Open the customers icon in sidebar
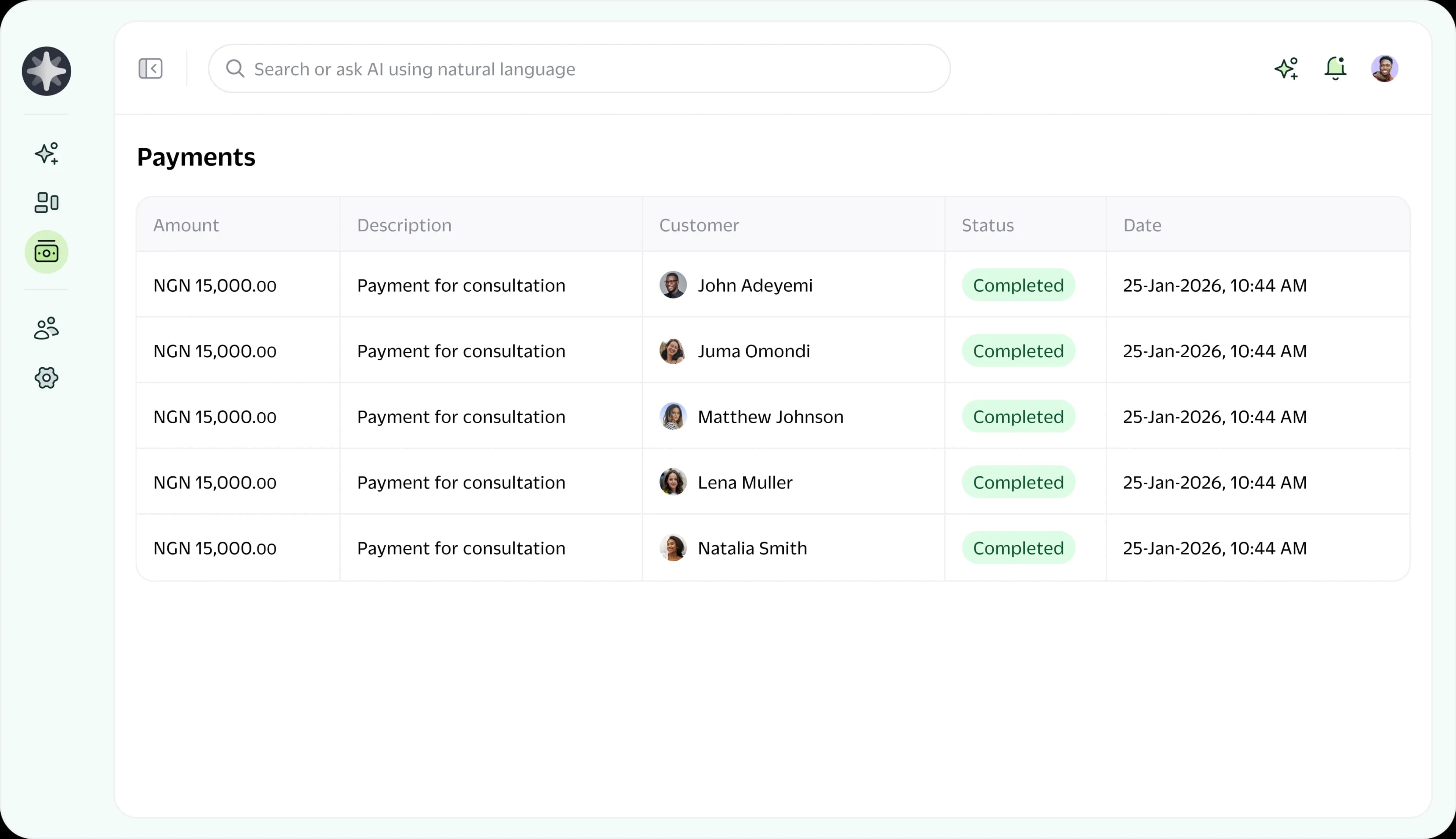Image resolution: width=1456 pixels, height=839 pixels. [47, 328]
